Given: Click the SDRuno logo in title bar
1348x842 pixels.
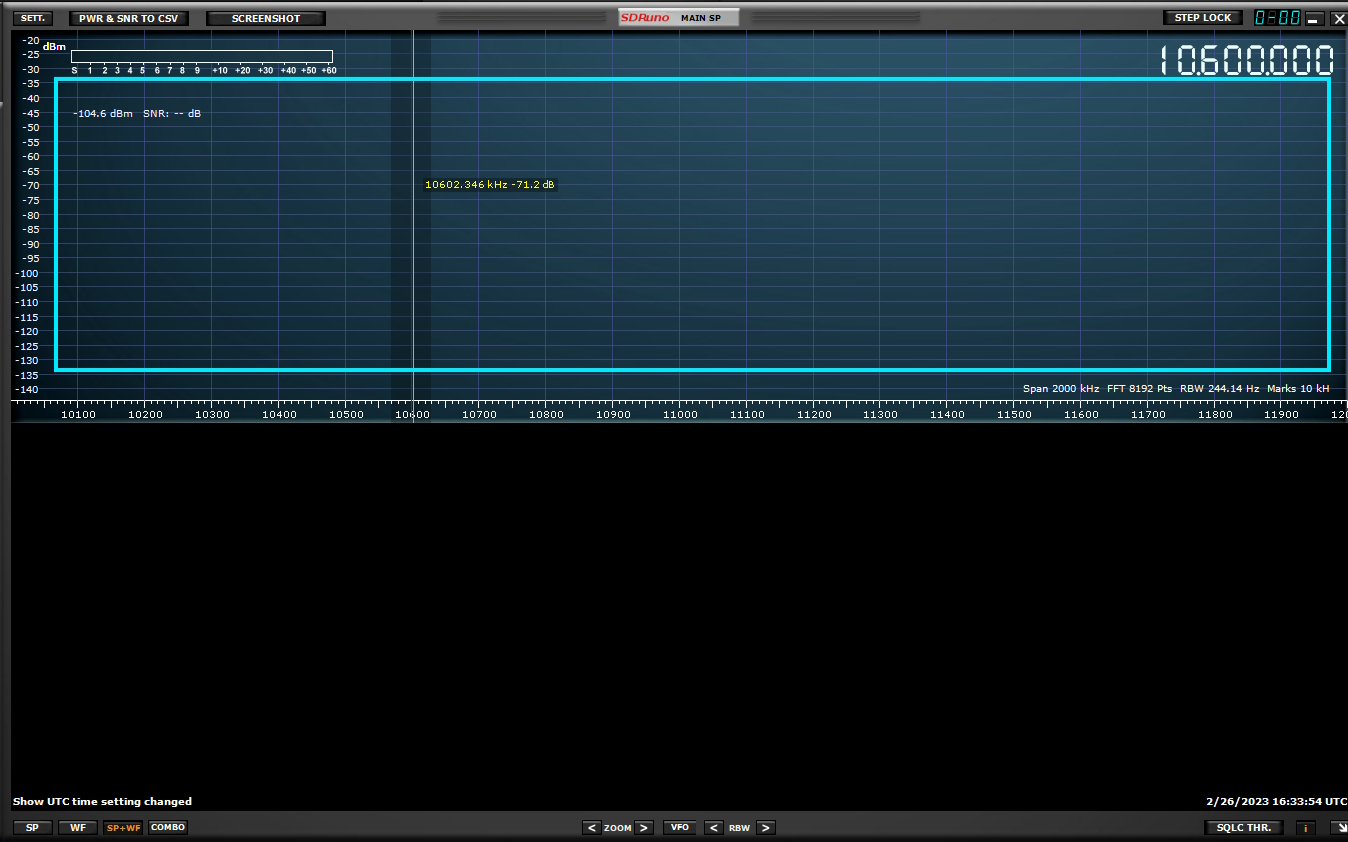Looking at the screenshot, I should [645, 18].
